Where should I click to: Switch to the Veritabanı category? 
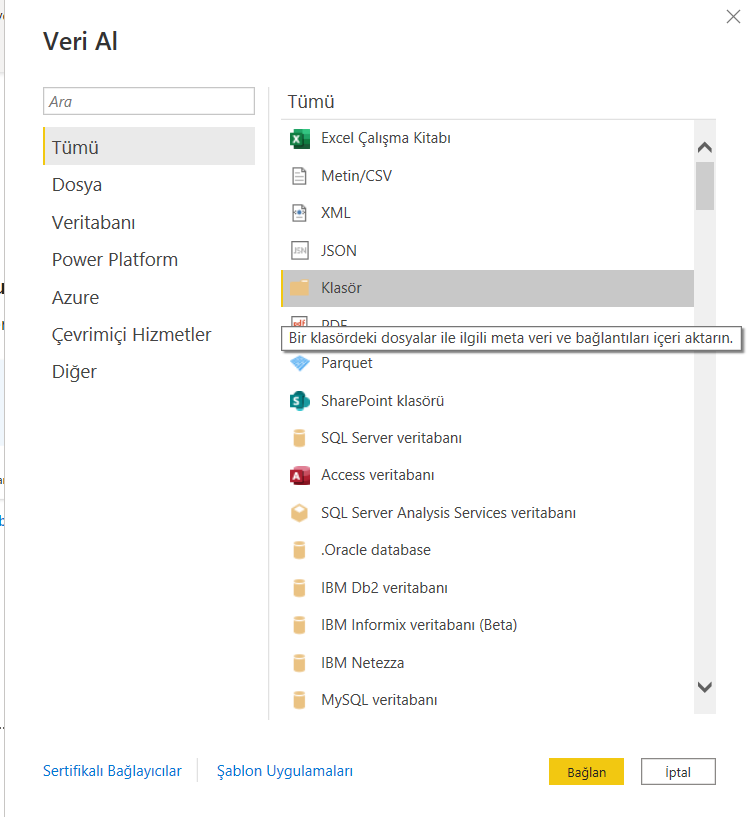pyautogui.click(x=93, y=222)
